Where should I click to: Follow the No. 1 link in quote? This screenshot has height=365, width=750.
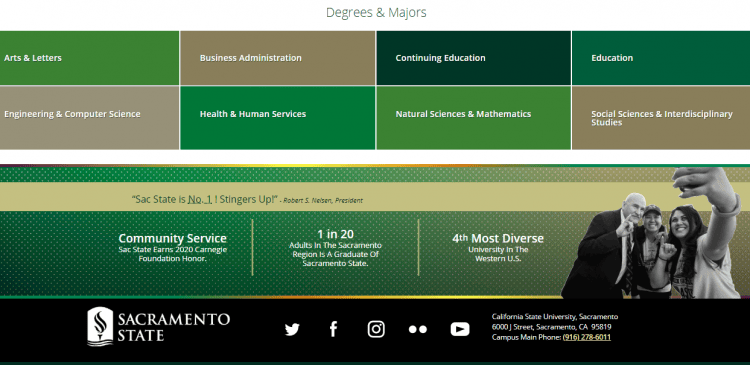coord(200,199)
